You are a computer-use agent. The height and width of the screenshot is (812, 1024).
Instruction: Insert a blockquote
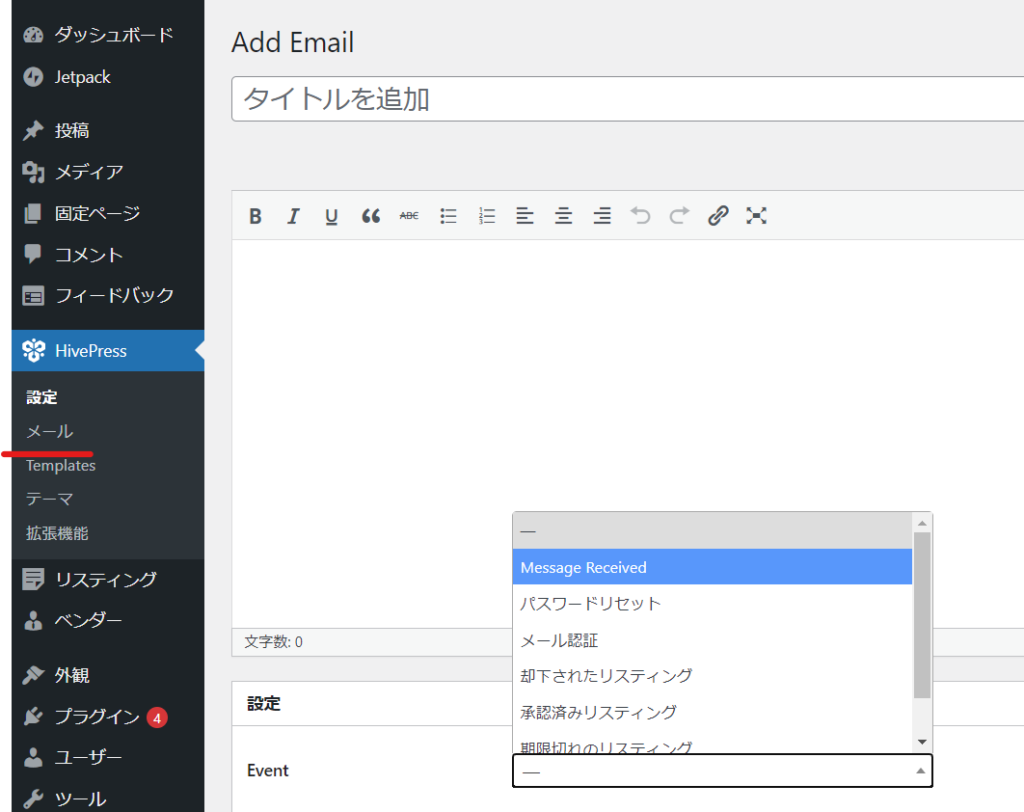pos(370,216)
